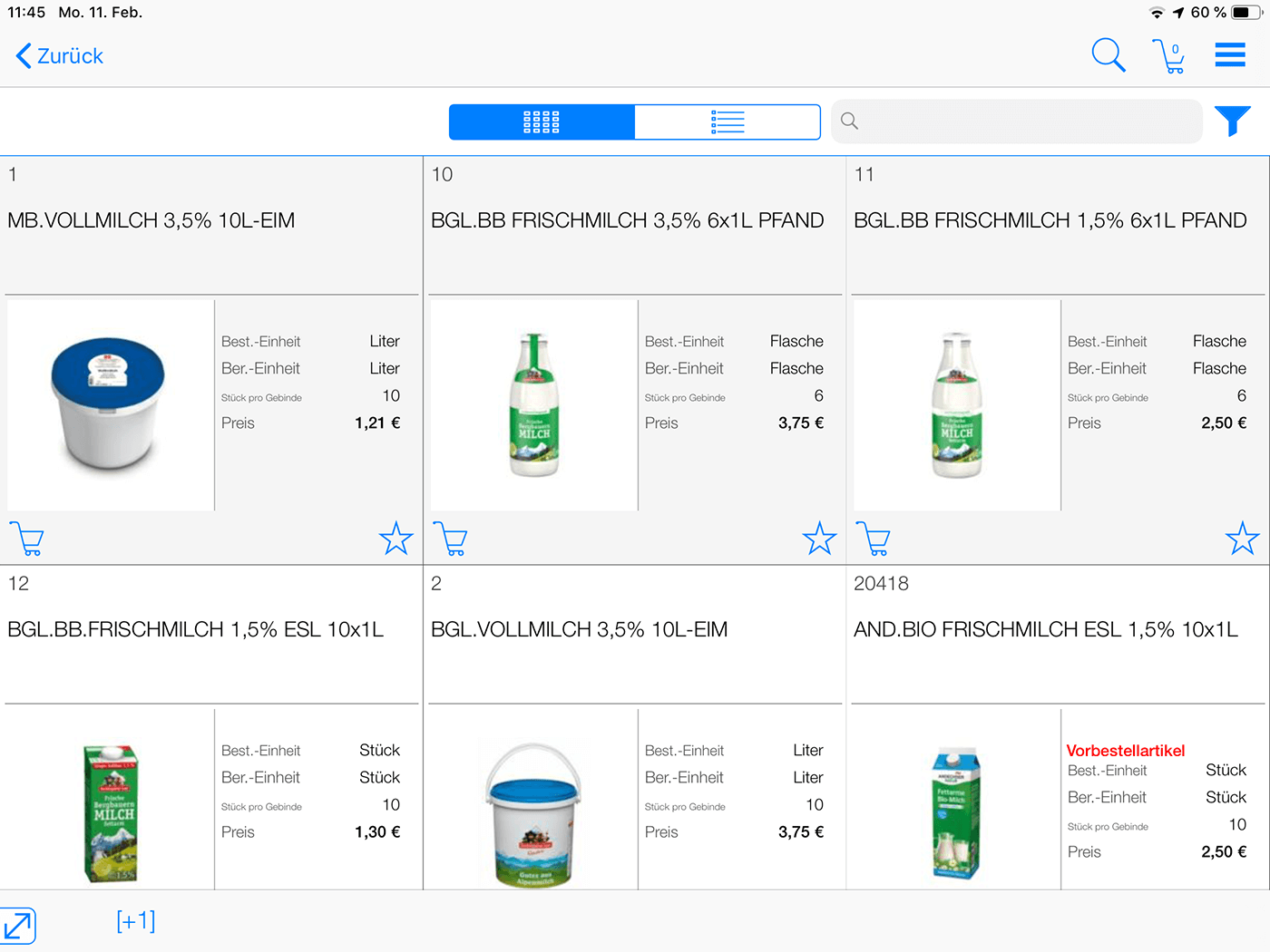
Task: Check the battery status indicator
Action: click(x=1246, y=13)
